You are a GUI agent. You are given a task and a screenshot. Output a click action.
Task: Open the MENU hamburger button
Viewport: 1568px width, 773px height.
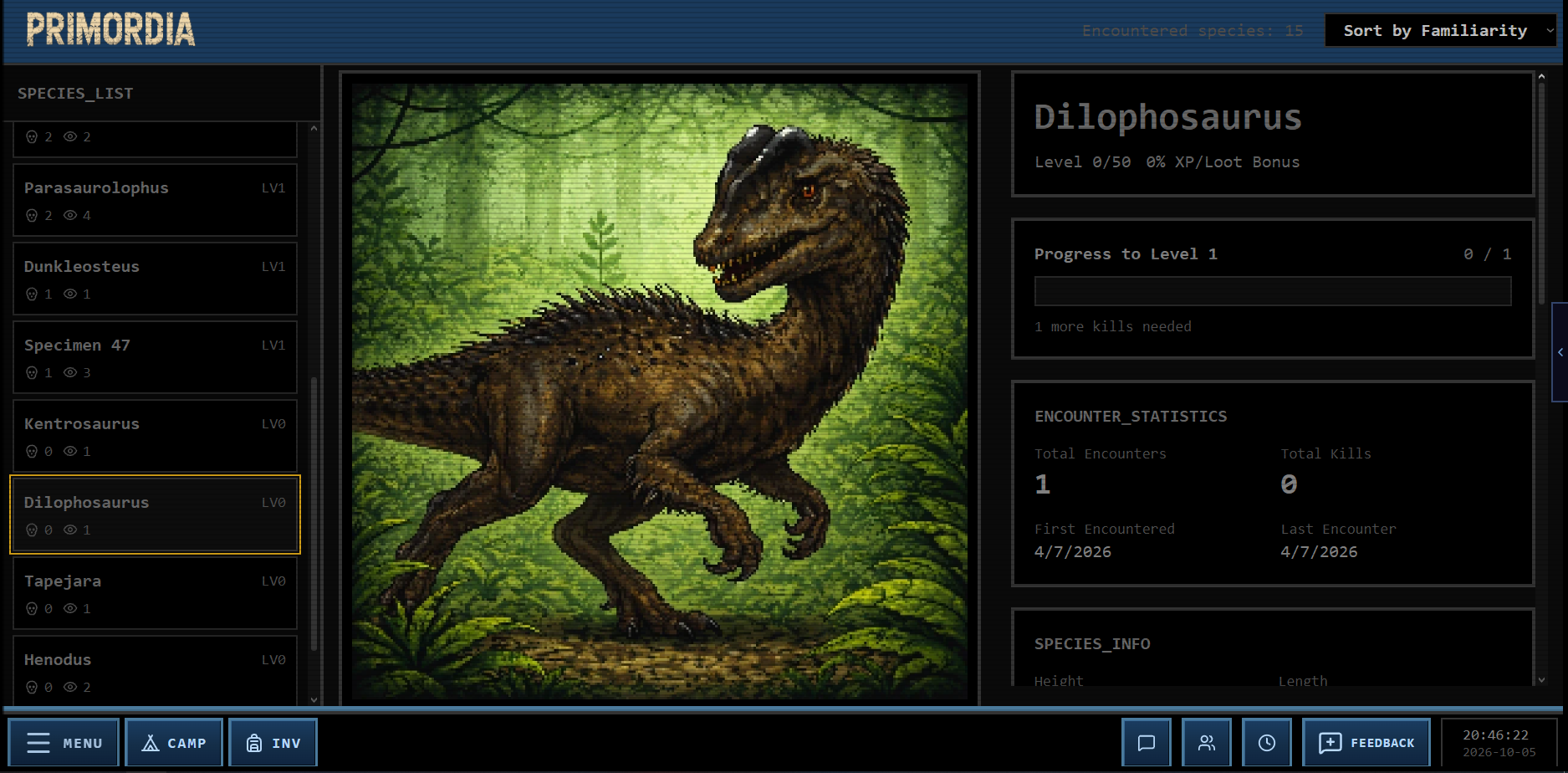[64, 743]
